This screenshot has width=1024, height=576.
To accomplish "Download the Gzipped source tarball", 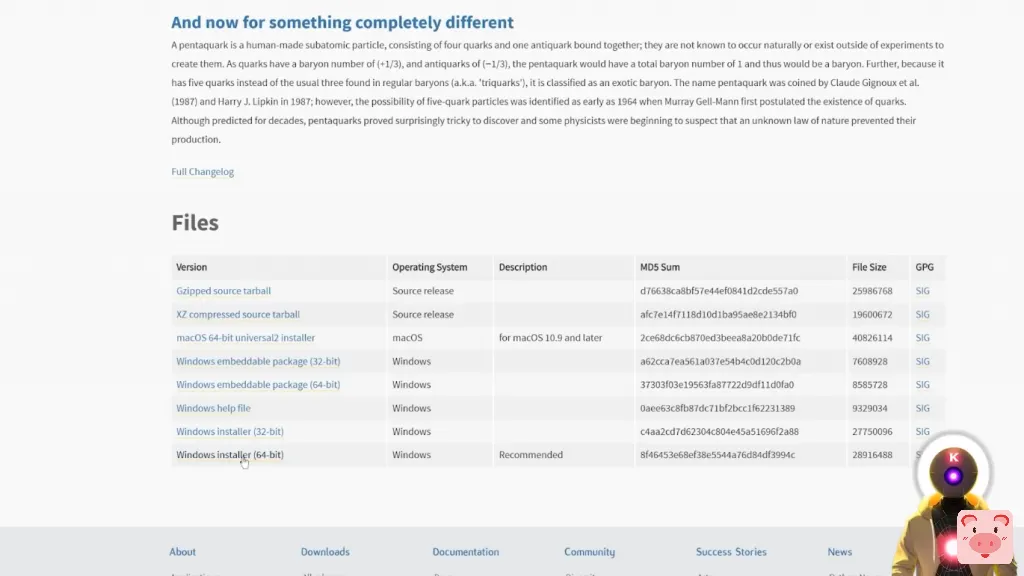I will (x=223, y=291).
